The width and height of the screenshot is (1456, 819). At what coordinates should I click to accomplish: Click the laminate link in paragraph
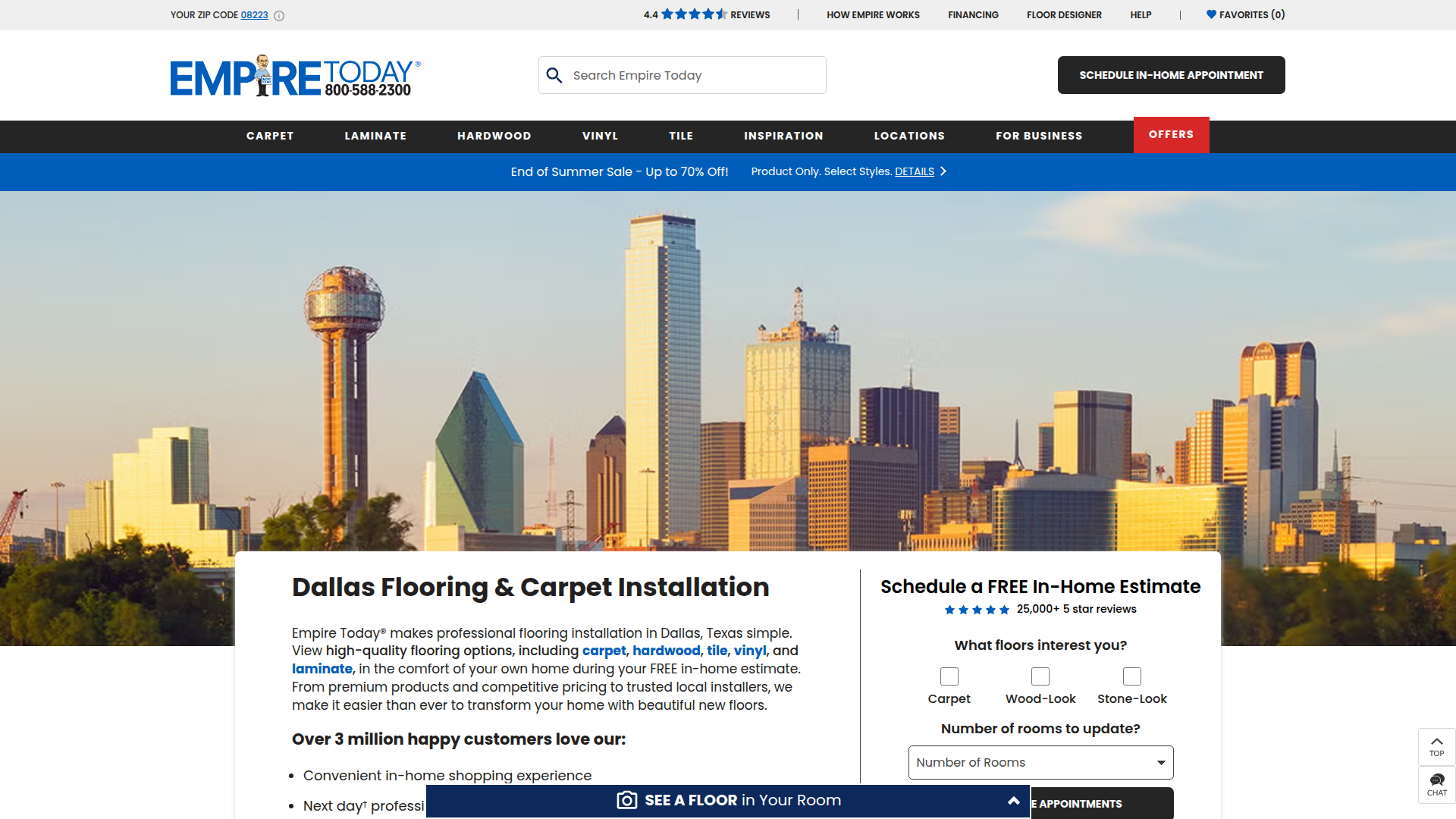click(322, 669)
